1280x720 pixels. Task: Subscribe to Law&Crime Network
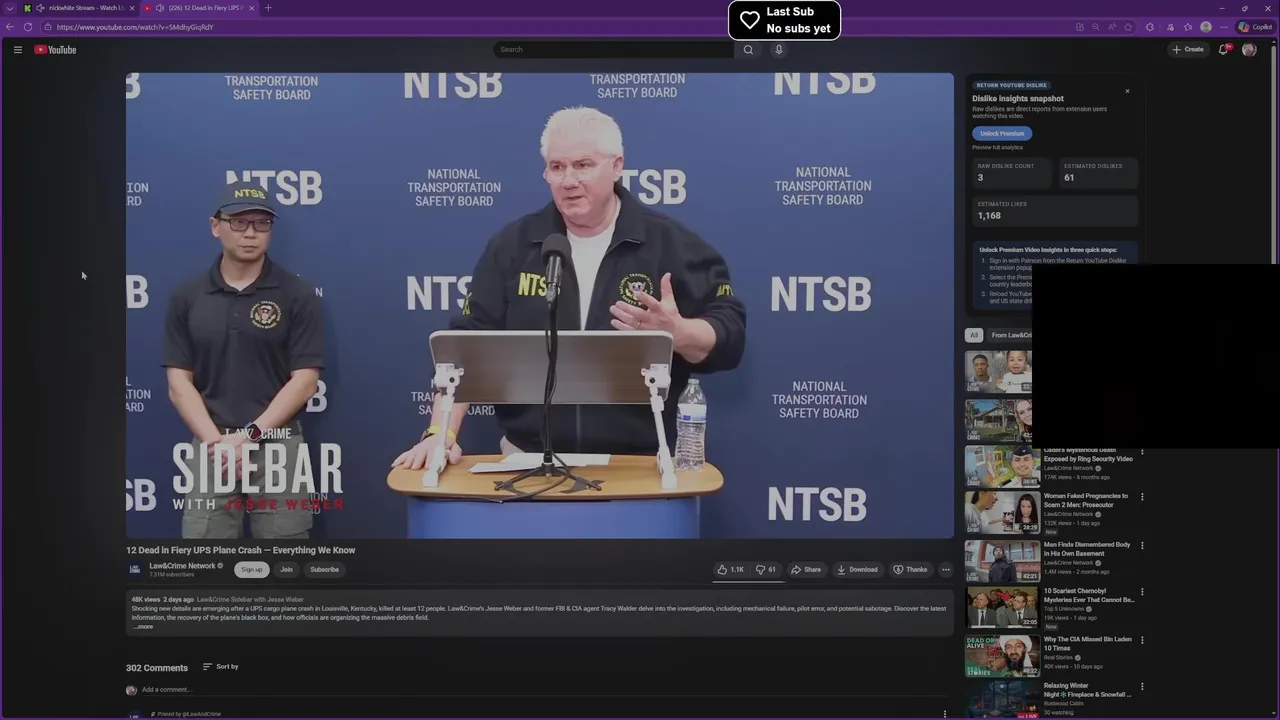(x=324, y=570)
